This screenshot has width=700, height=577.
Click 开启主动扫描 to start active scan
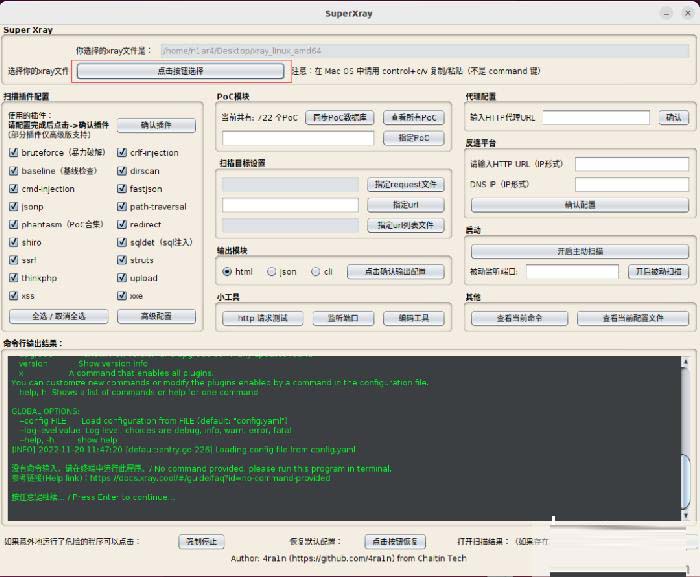click(x=580, y=251)
